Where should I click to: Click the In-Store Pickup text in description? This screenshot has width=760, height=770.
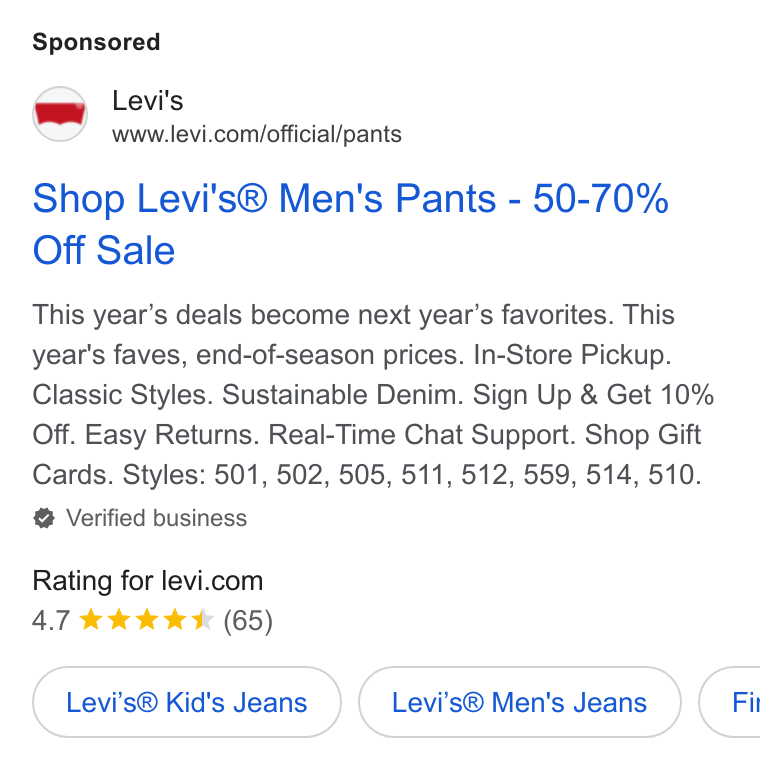[572, 355]
